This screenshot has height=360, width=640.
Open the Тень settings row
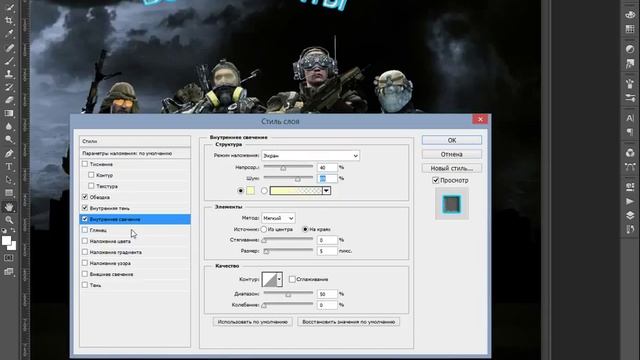pos(135,285)
